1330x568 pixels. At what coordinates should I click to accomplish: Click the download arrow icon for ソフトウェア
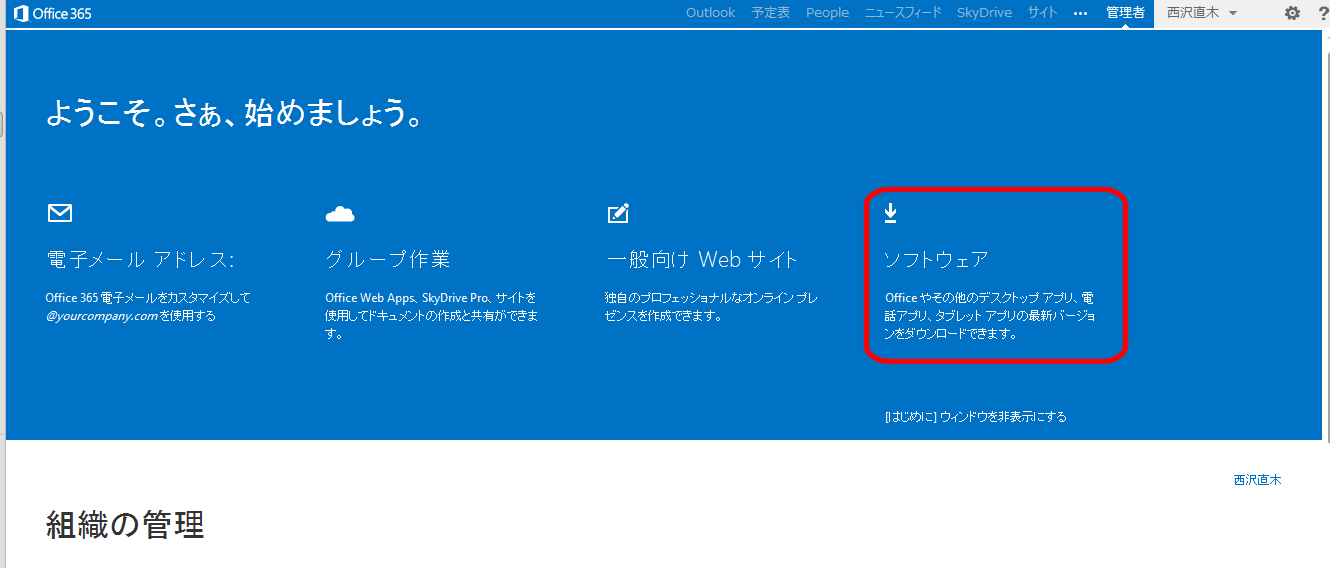click(891, 213)
